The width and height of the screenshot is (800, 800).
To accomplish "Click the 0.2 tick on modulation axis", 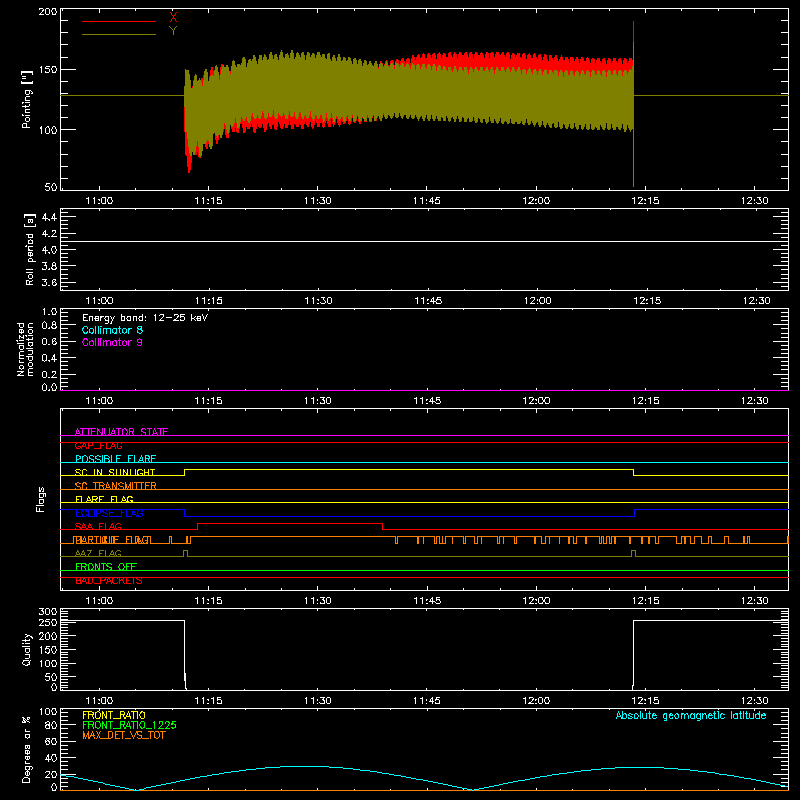I will click(49, 374).
